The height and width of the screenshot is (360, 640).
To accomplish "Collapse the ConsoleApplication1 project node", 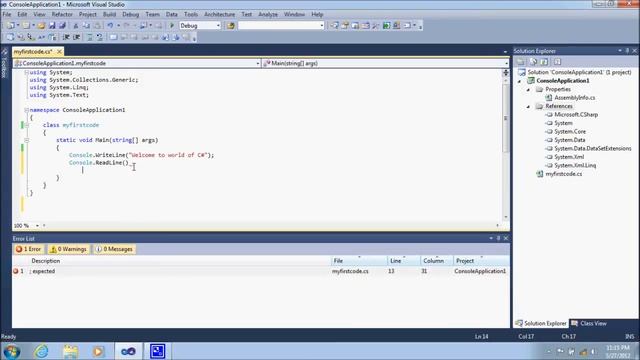I will pos(520,81).
